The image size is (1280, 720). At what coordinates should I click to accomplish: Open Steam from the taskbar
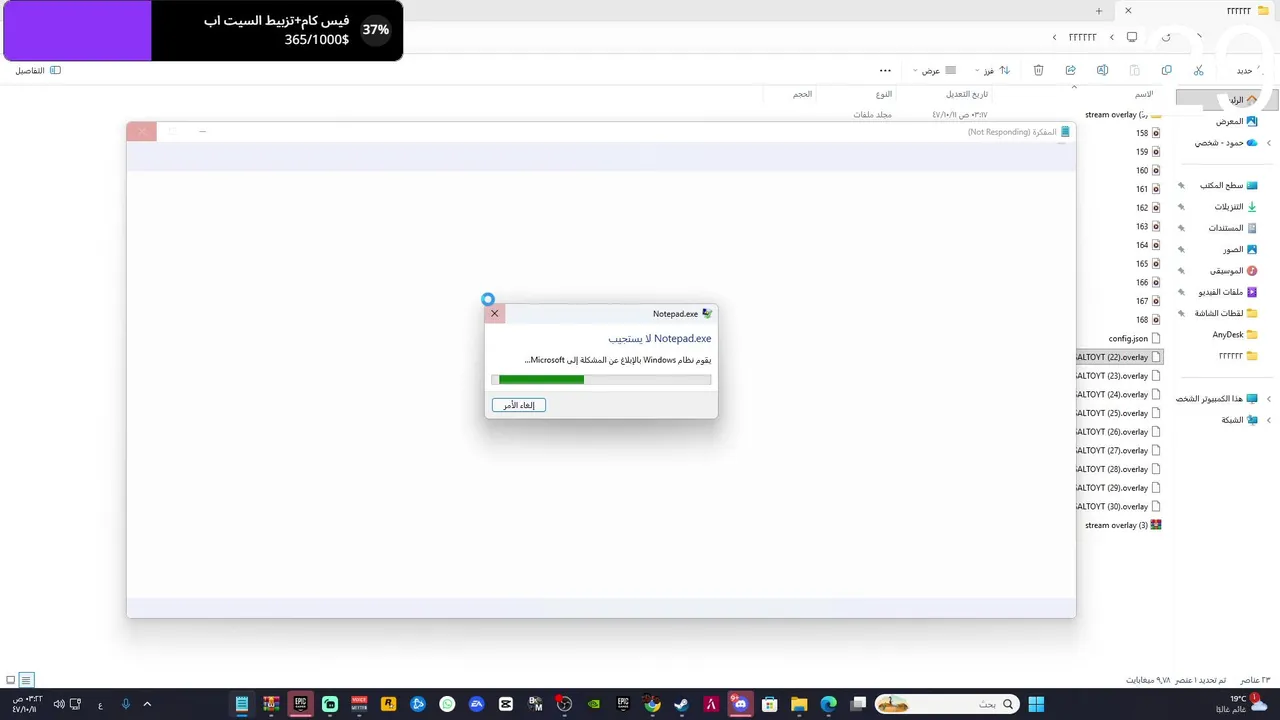click(x=681, y=704)
